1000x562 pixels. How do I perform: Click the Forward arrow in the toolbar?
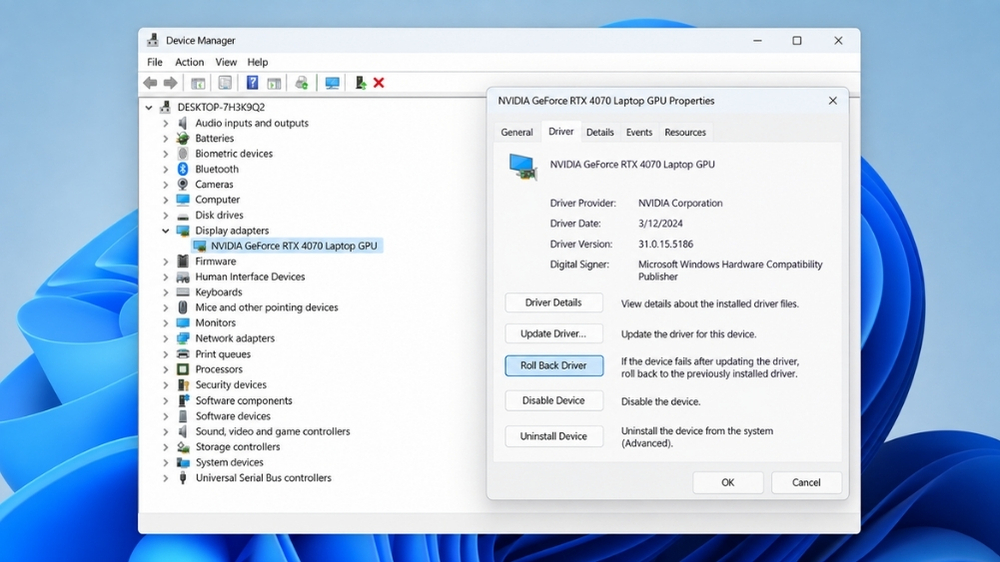(x=170, y=83)
